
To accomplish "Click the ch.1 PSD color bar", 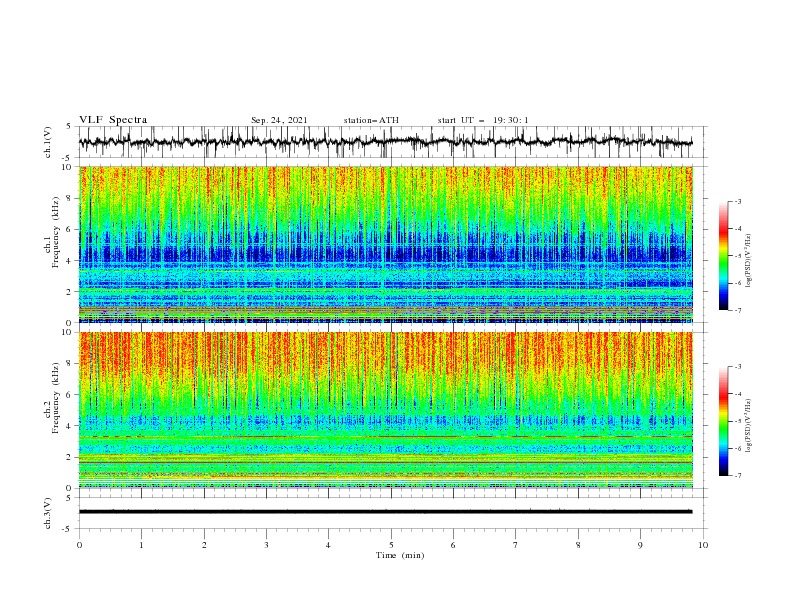I will pos(723,256).
